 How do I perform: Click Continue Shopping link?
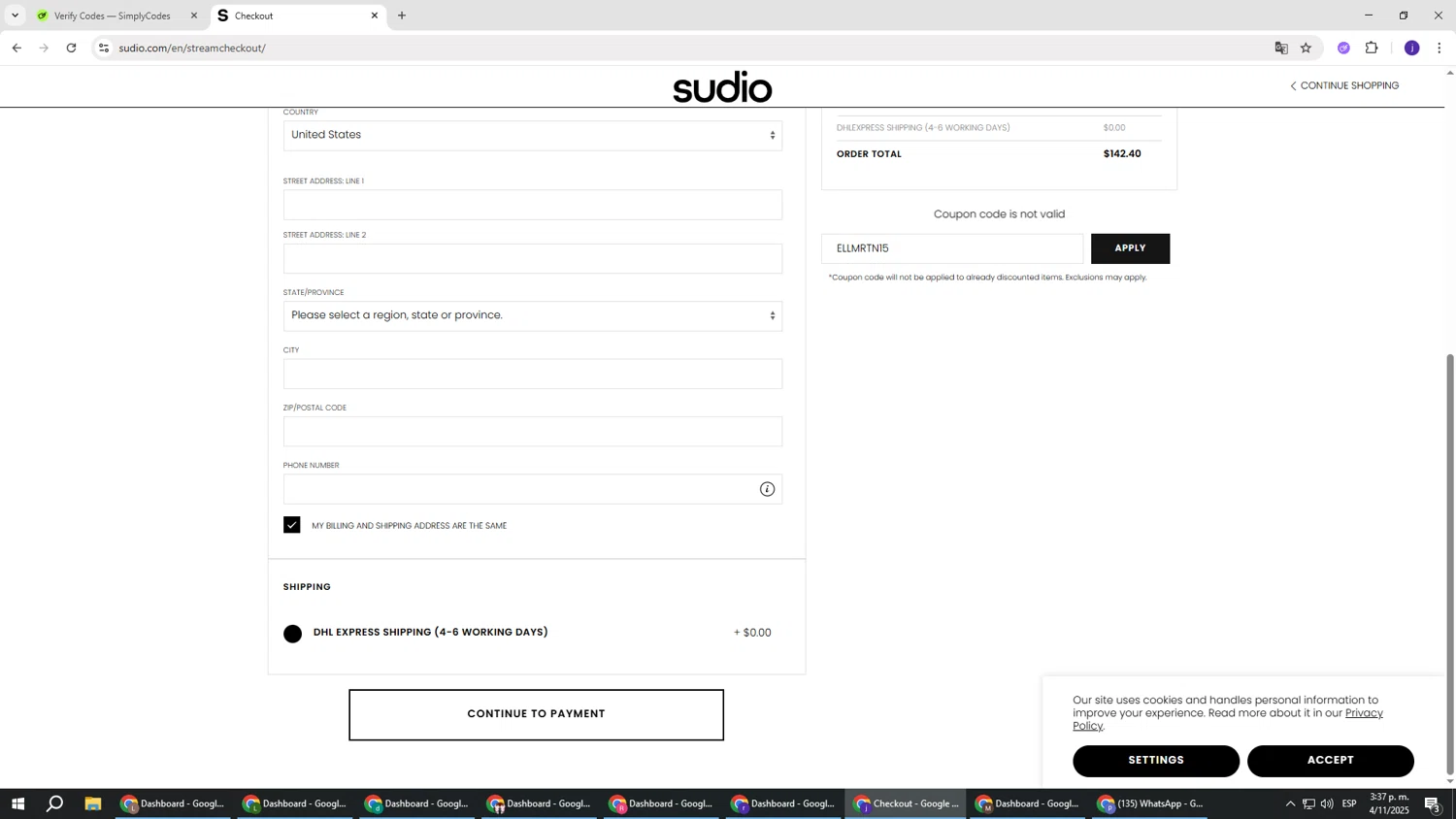pyautogui.click(x=1344, y=85)
